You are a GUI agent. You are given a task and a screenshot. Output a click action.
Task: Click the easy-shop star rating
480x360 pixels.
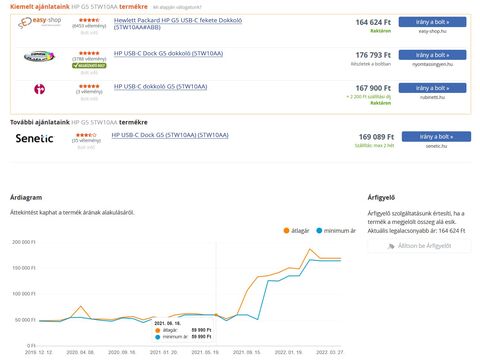(x=89, y=20)
